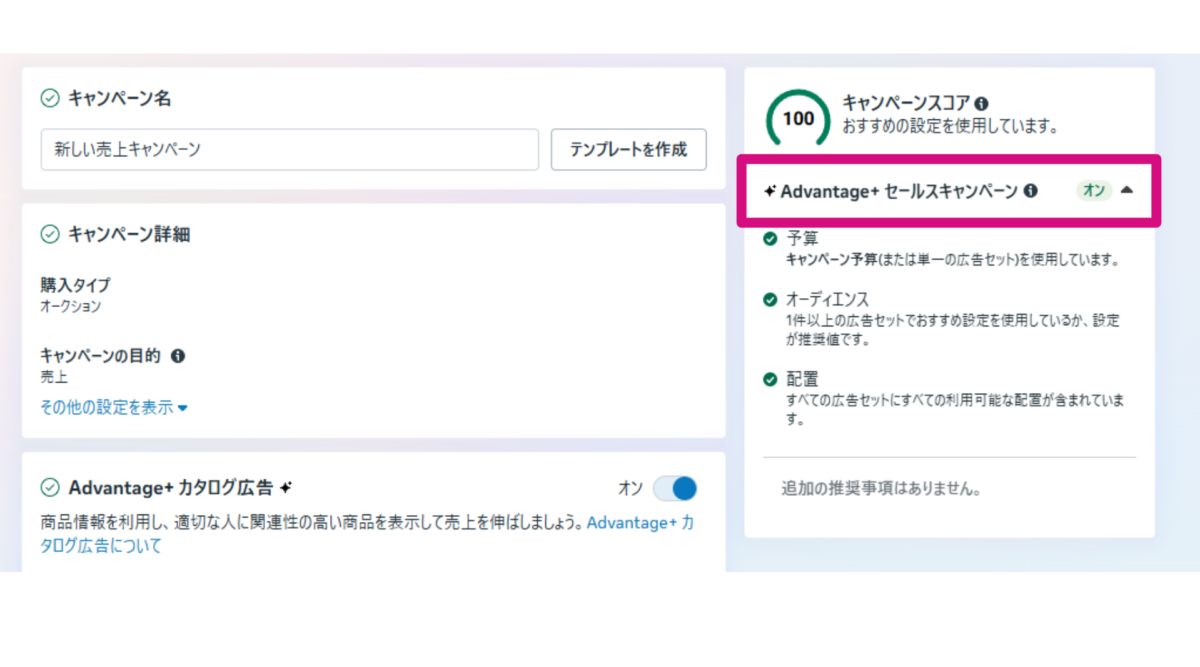Click the green checkmark beside キャンペーン名

coord(50,98)
